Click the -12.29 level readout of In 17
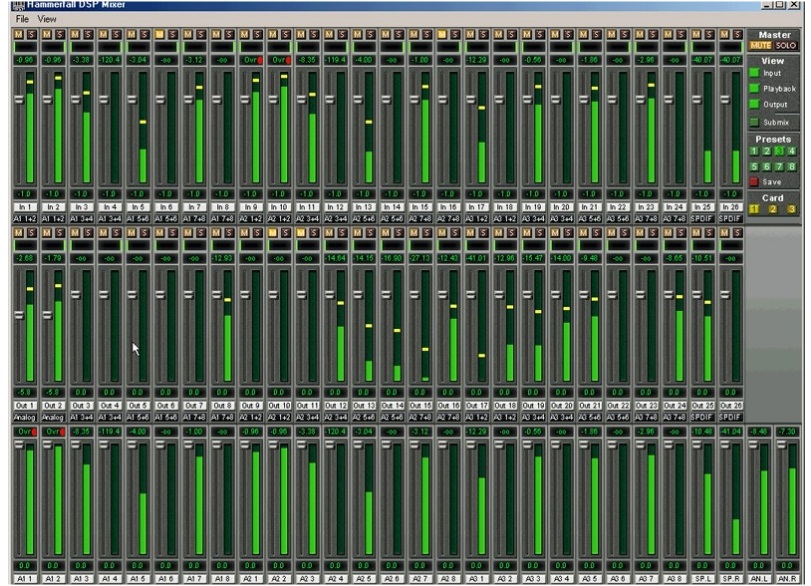Screen dimensions: 811x586 pos(476,60)
